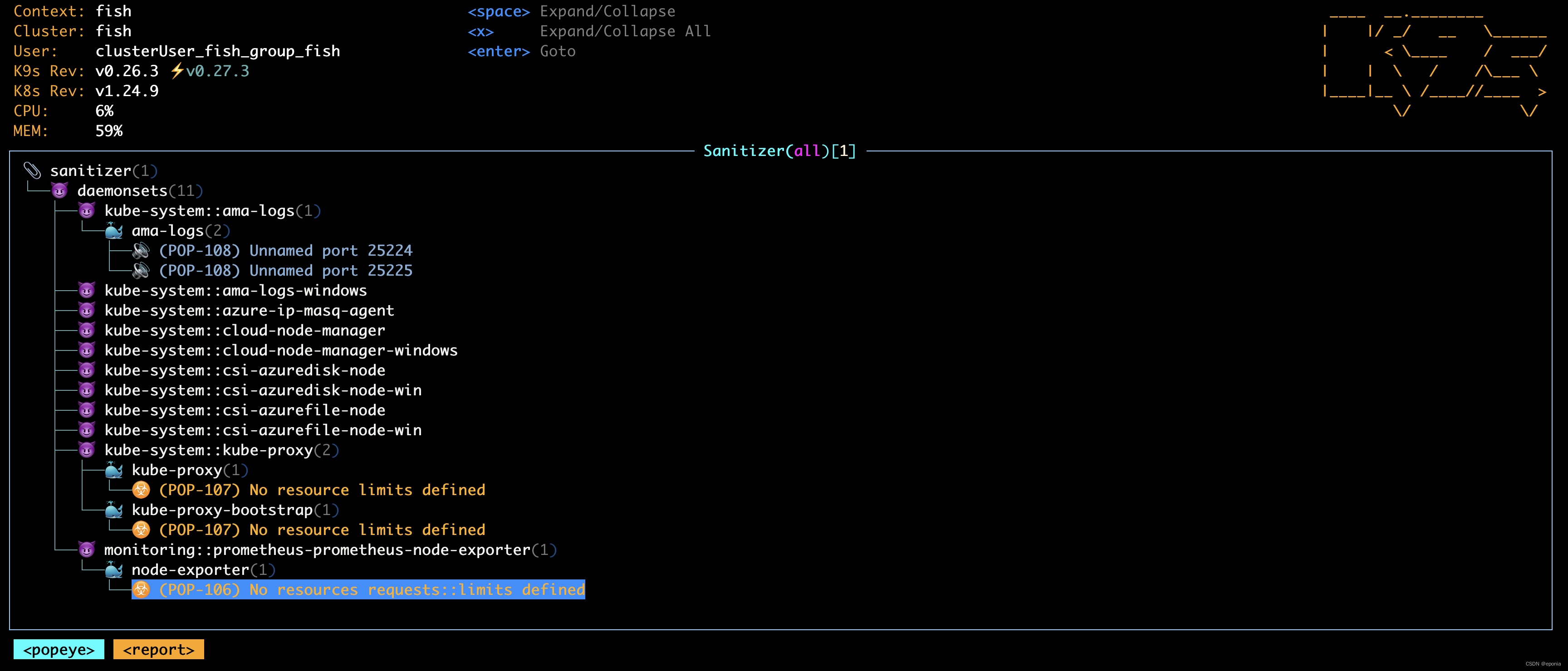Select row kube-system::cloud-node-manager
Image resolution: width=1568 pixels, height=671 pixels.
point(245,331)
